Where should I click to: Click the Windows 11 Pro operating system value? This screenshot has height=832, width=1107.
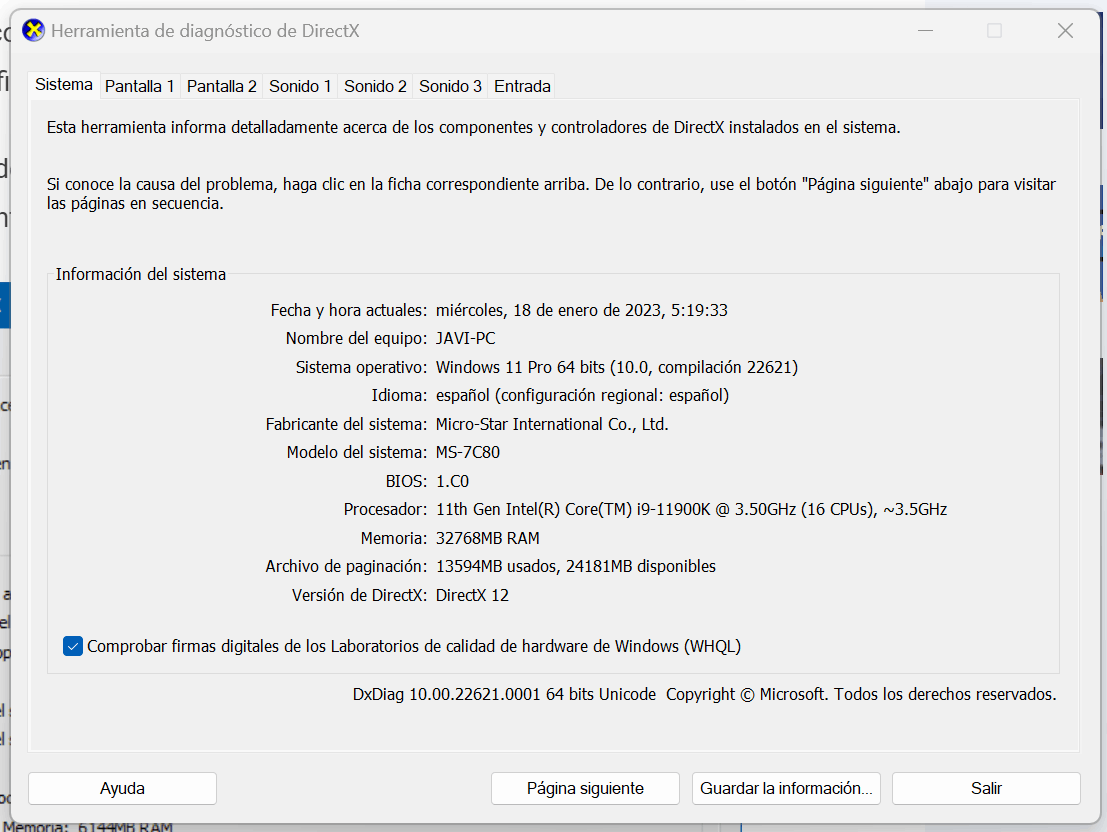click(x=616, y=367)
